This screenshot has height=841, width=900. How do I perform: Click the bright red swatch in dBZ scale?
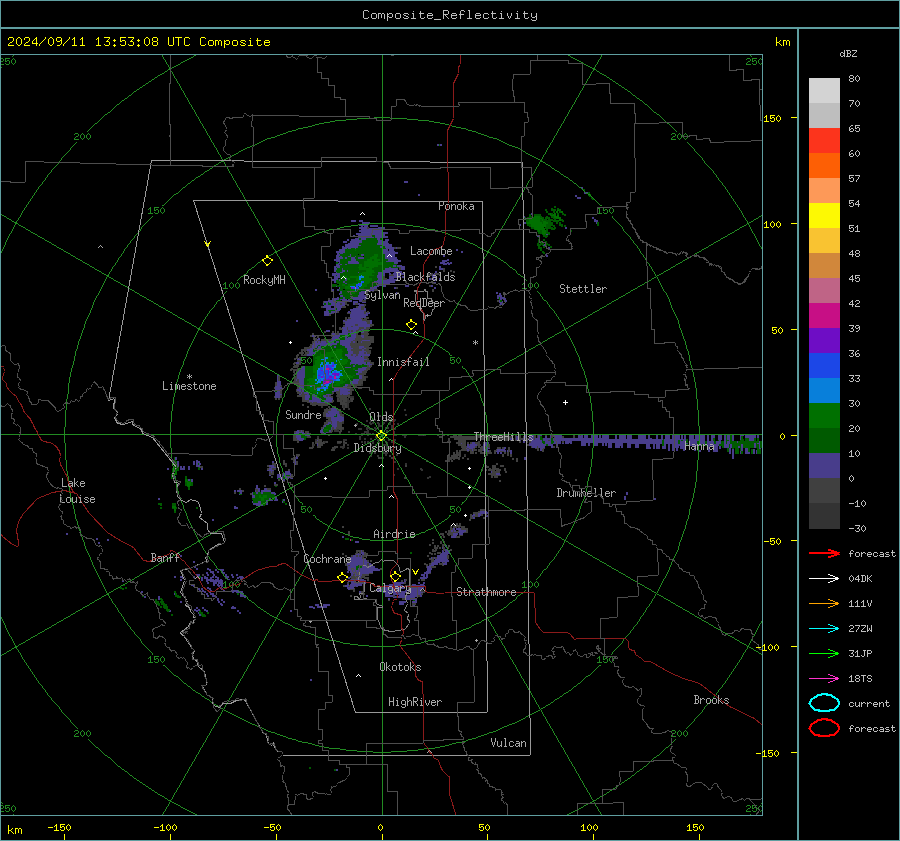pyautogui.click(x=824, y=140)
